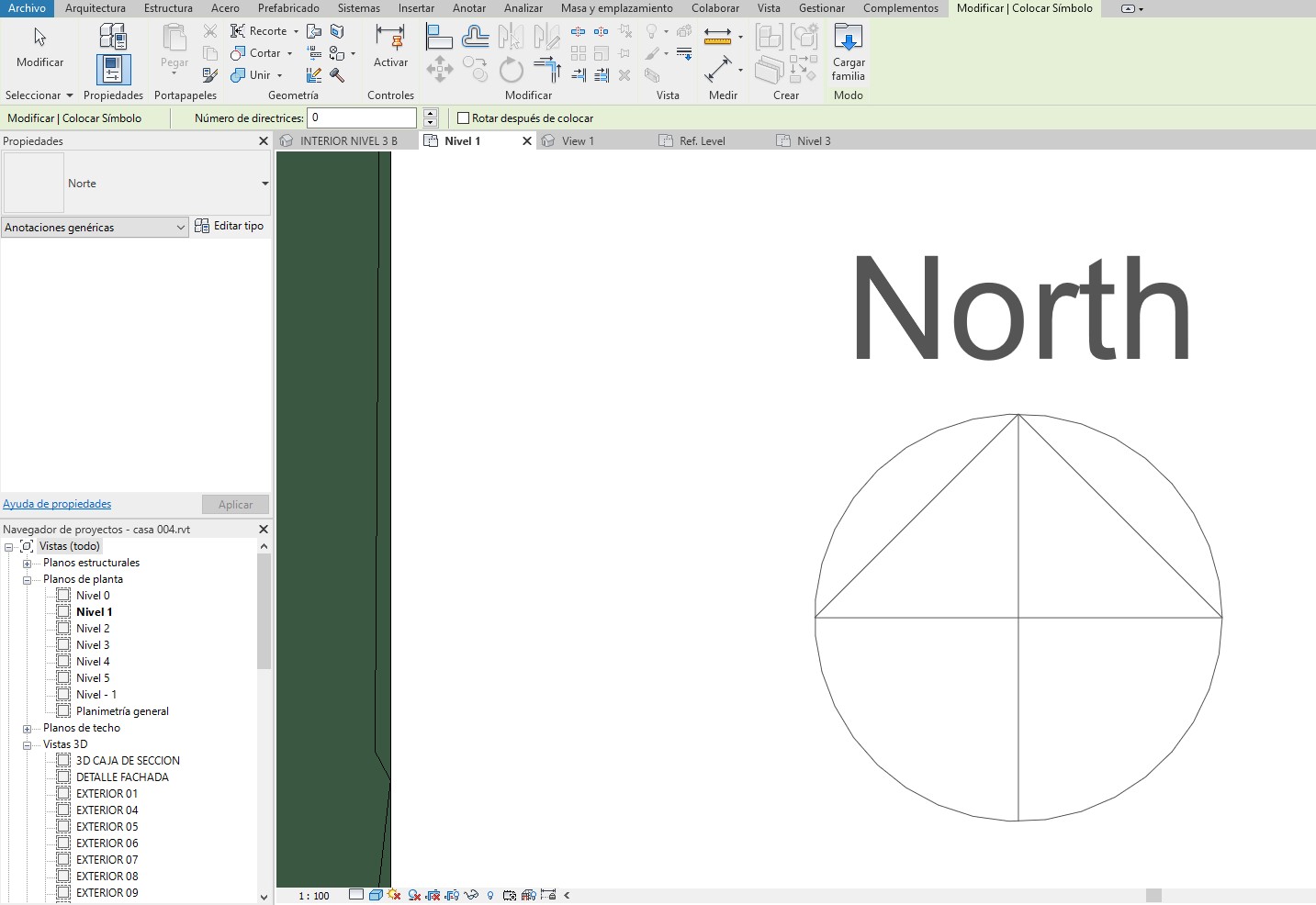Open the Norte type selector dropdown
This screenshot has height=905, width=1316.
(264, 184)
